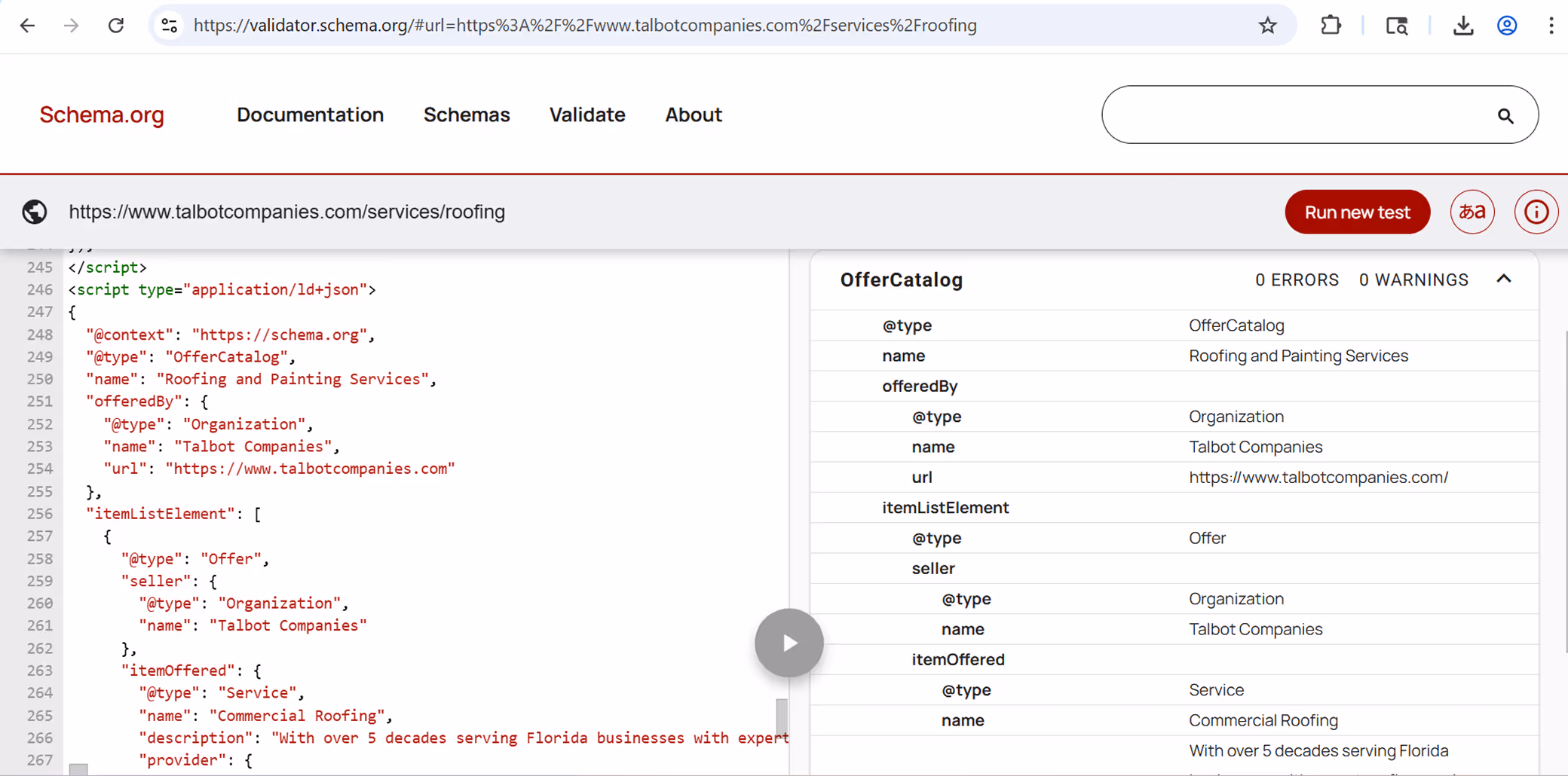This screenshot has height=776, width=1568.
Task: Click the Schema.org logo link
Action: click(102, 115)
